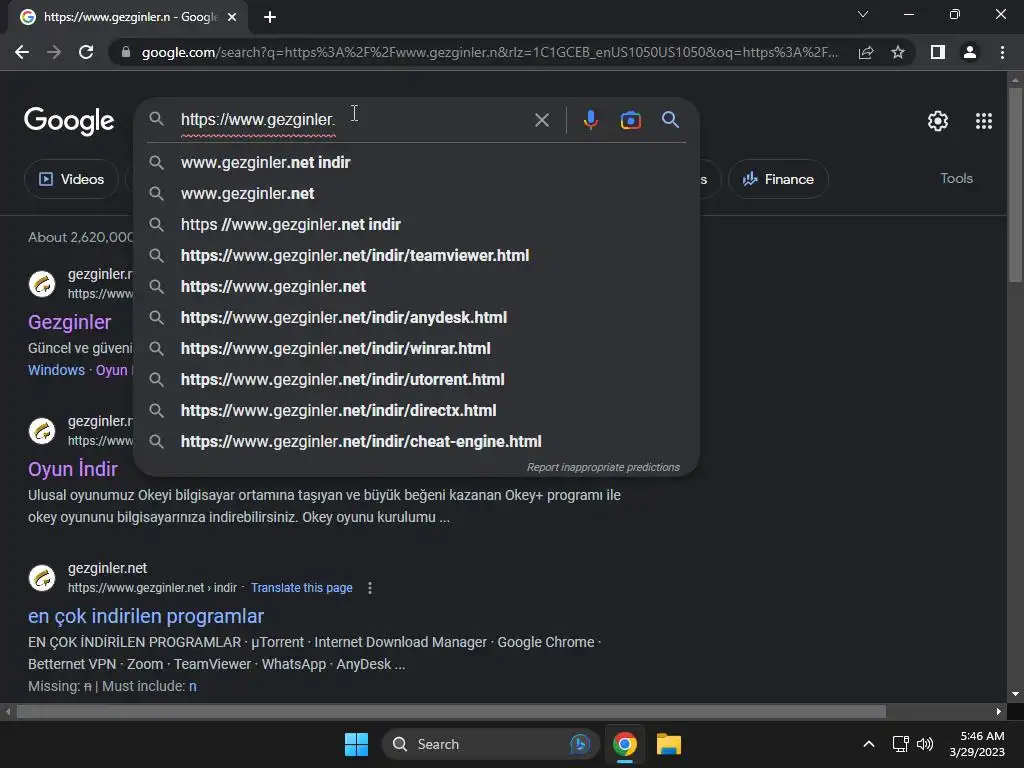Open the Gezginler result title
The height and width of the screenshot is (768, 1024).
tap(69, 322)
